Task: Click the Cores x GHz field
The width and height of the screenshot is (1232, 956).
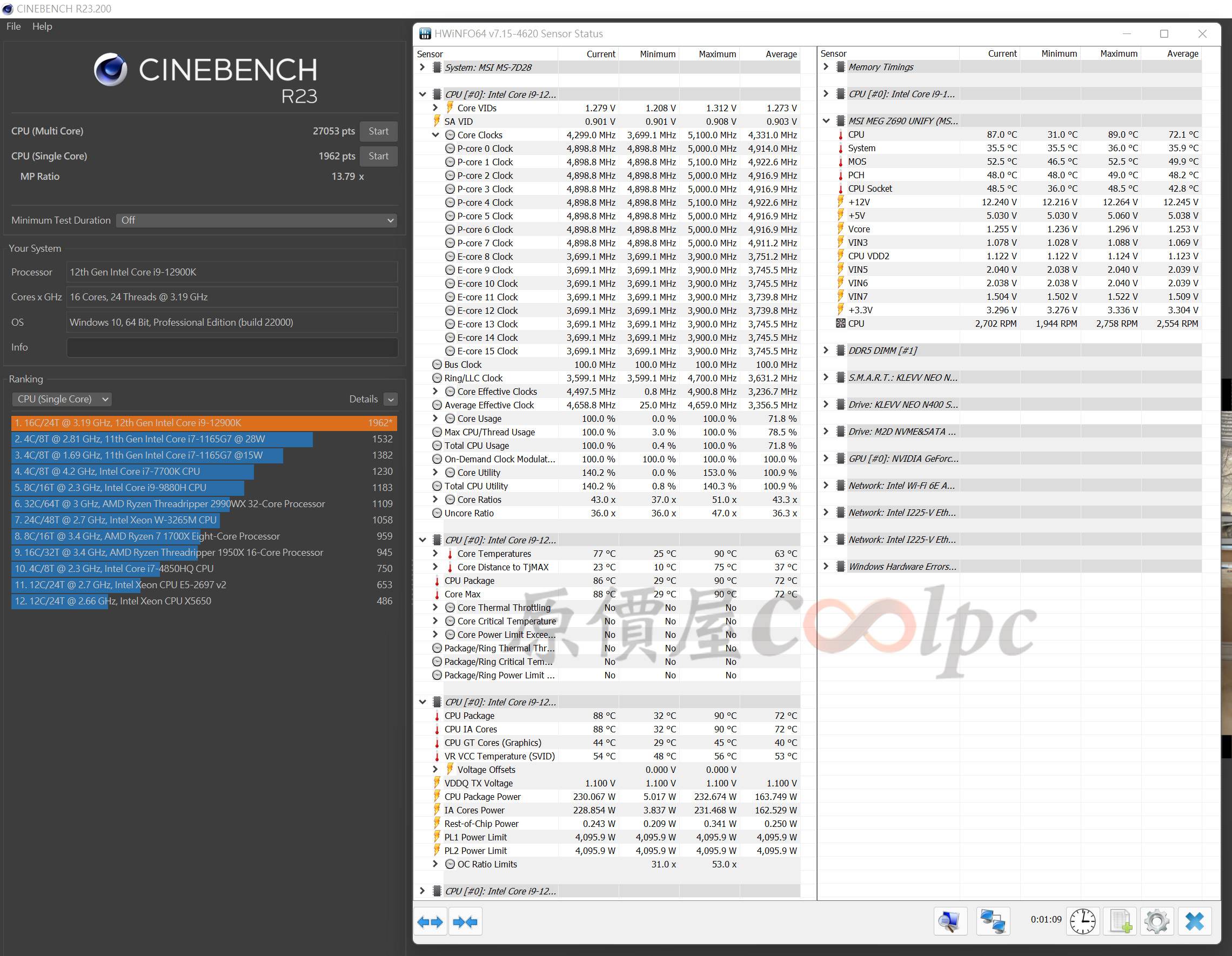Action: pyautogui.click(x=232, y=297)
